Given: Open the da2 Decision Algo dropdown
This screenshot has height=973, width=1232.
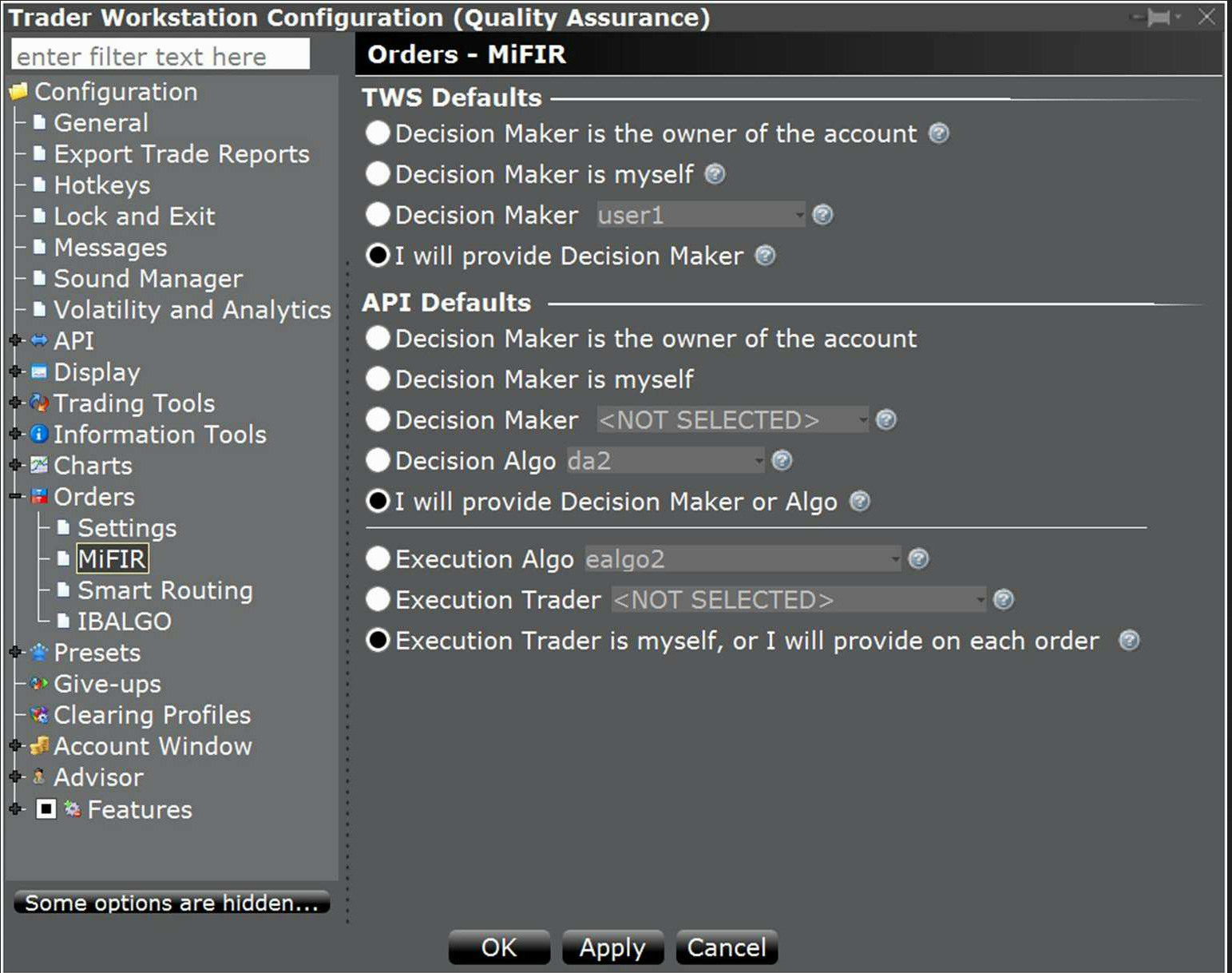Looking at the screenshot, I should click(x=665, y=461).
